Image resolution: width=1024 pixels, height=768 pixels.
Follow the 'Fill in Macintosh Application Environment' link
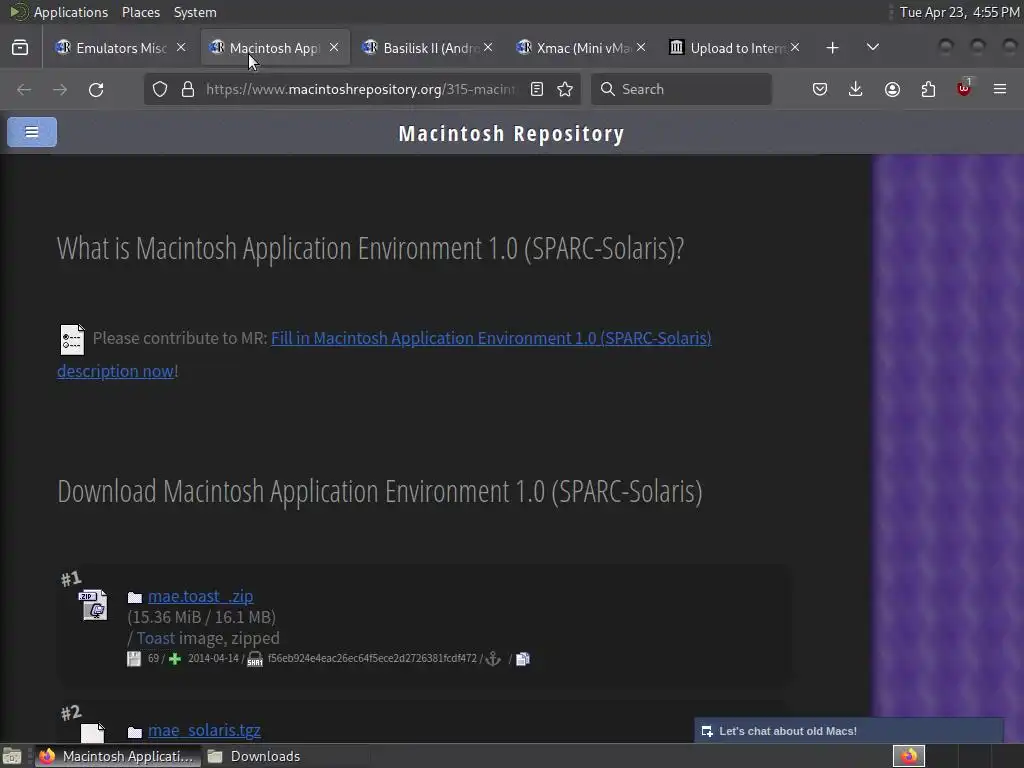pyautogui.click(x=491, y=338)
